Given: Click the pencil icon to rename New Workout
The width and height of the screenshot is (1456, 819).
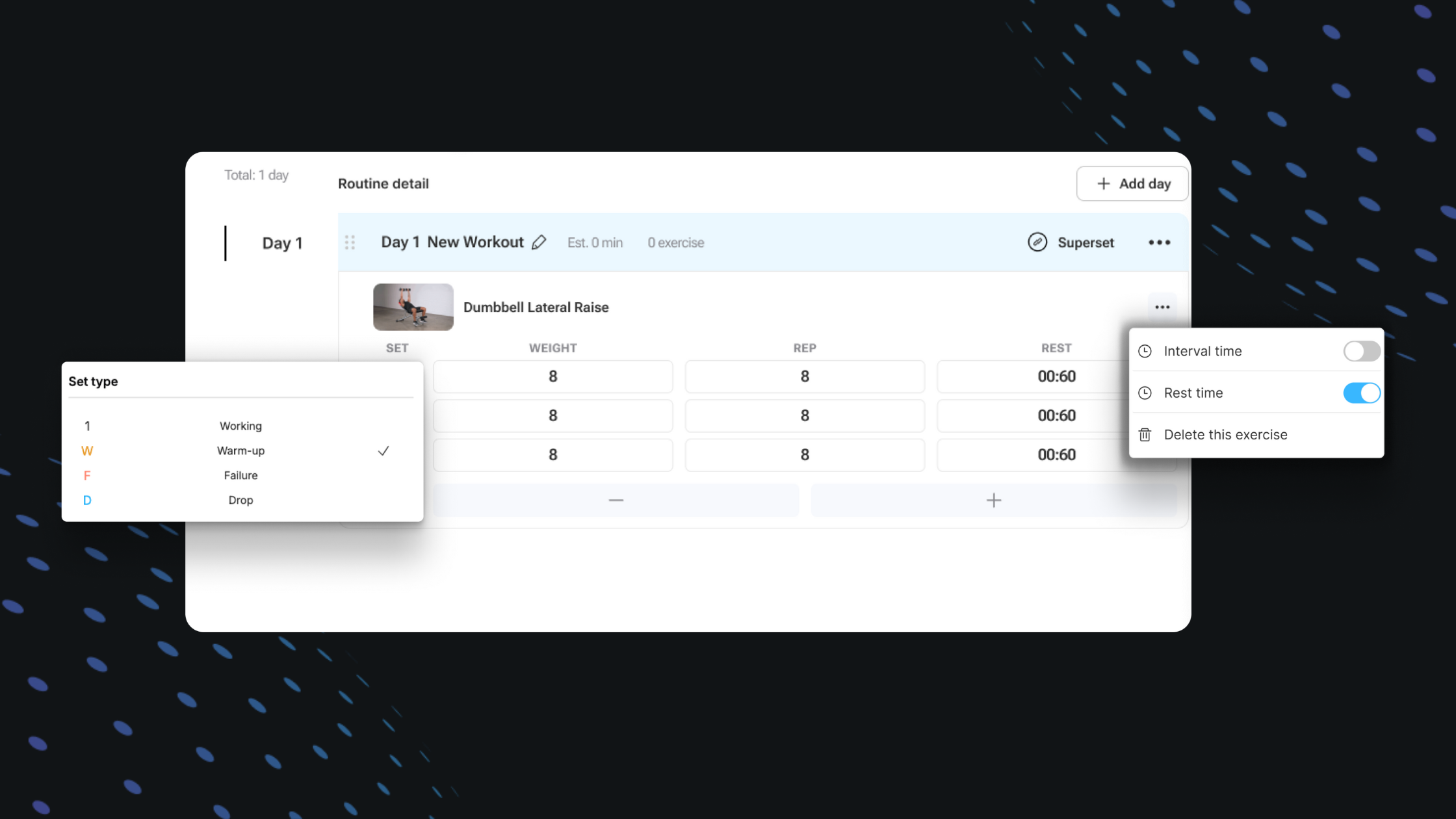Looking at the screenshot, I should (x=539, y=242).
